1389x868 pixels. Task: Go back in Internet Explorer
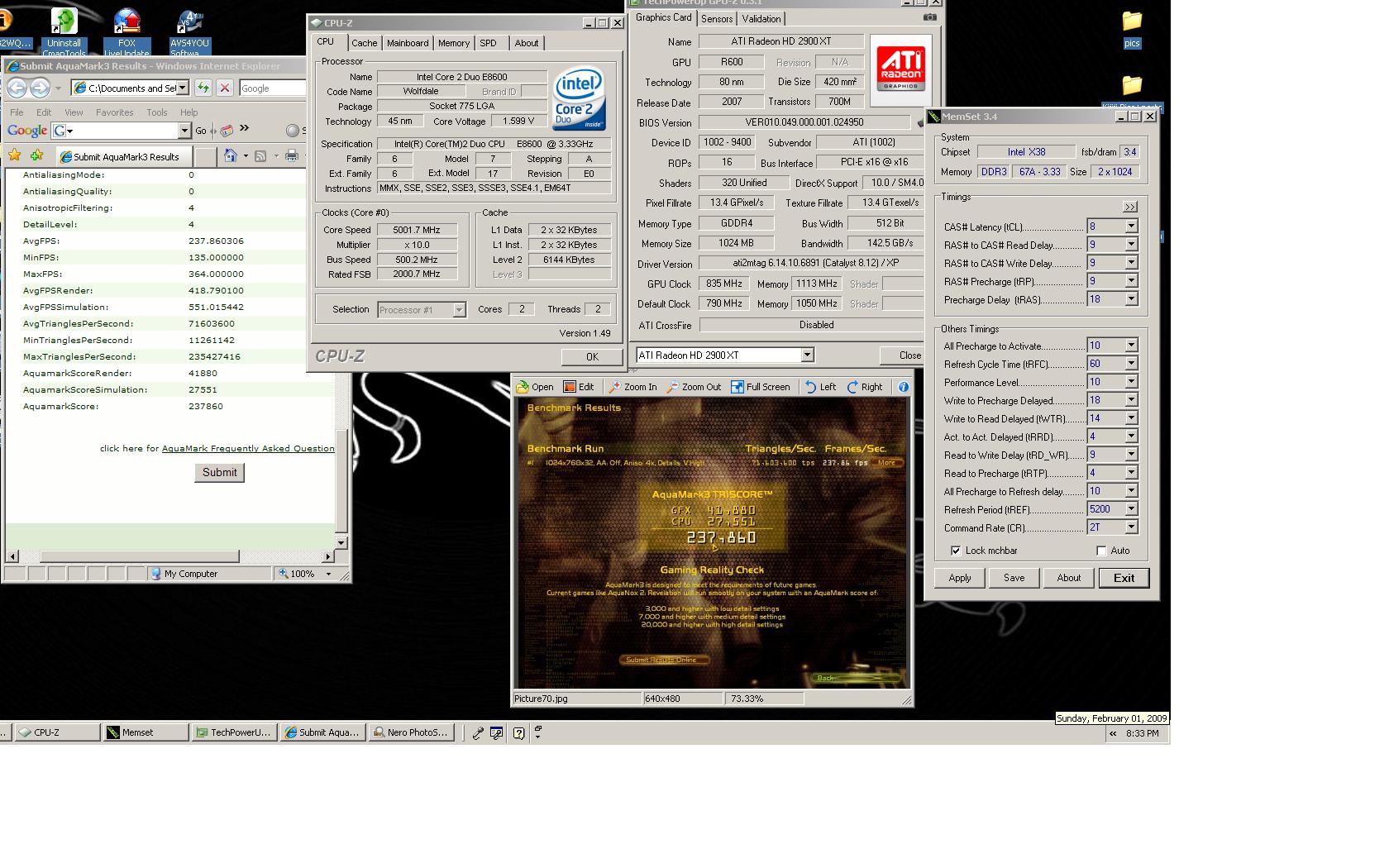[x=16, y=88]
